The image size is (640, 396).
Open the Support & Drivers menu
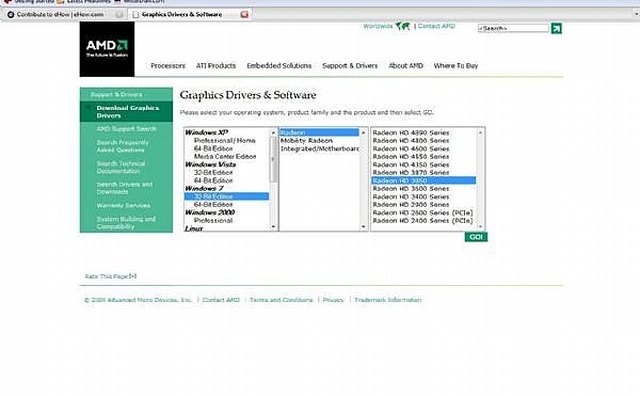(350, 65)
